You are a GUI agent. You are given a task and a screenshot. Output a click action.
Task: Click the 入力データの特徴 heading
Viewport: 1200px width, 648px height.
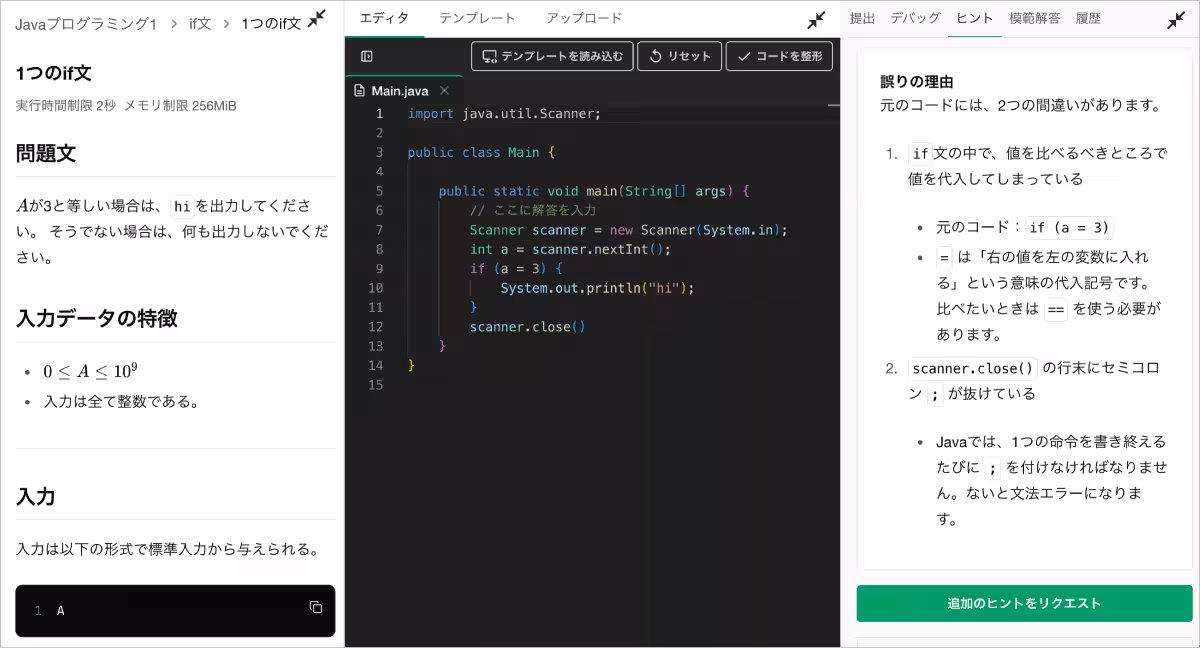pos(96,318)
